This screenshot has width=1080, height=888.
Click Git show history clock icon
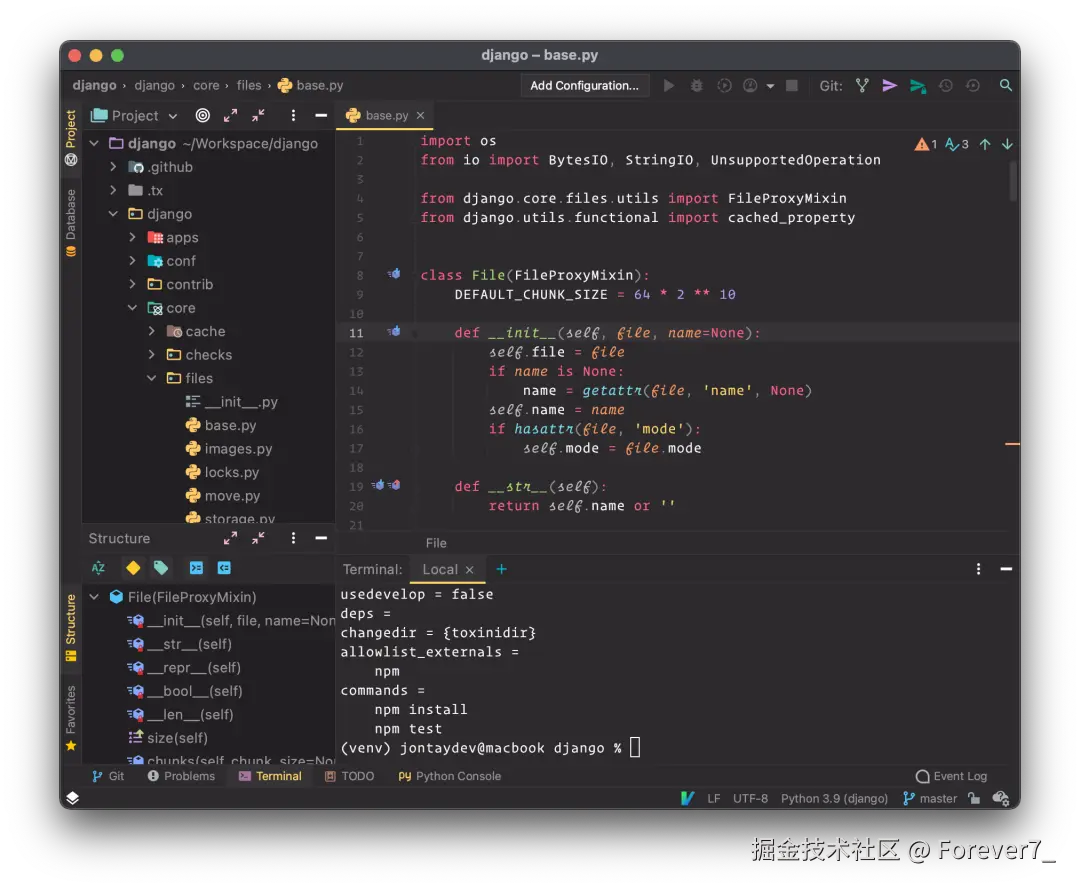click(946, 85)
